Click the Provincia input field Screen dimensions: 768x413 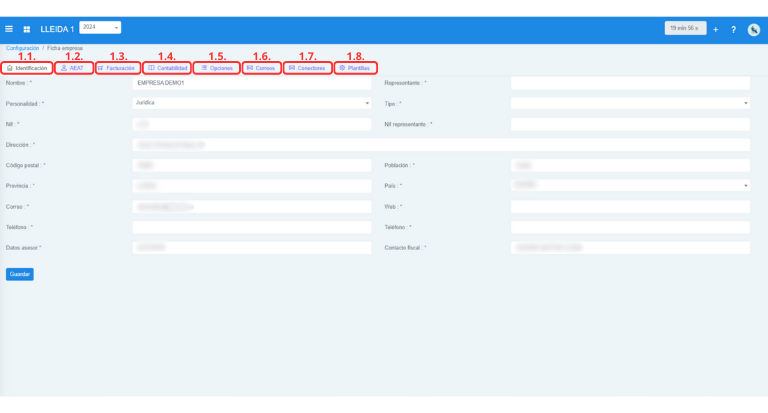(x=252, y=186)
